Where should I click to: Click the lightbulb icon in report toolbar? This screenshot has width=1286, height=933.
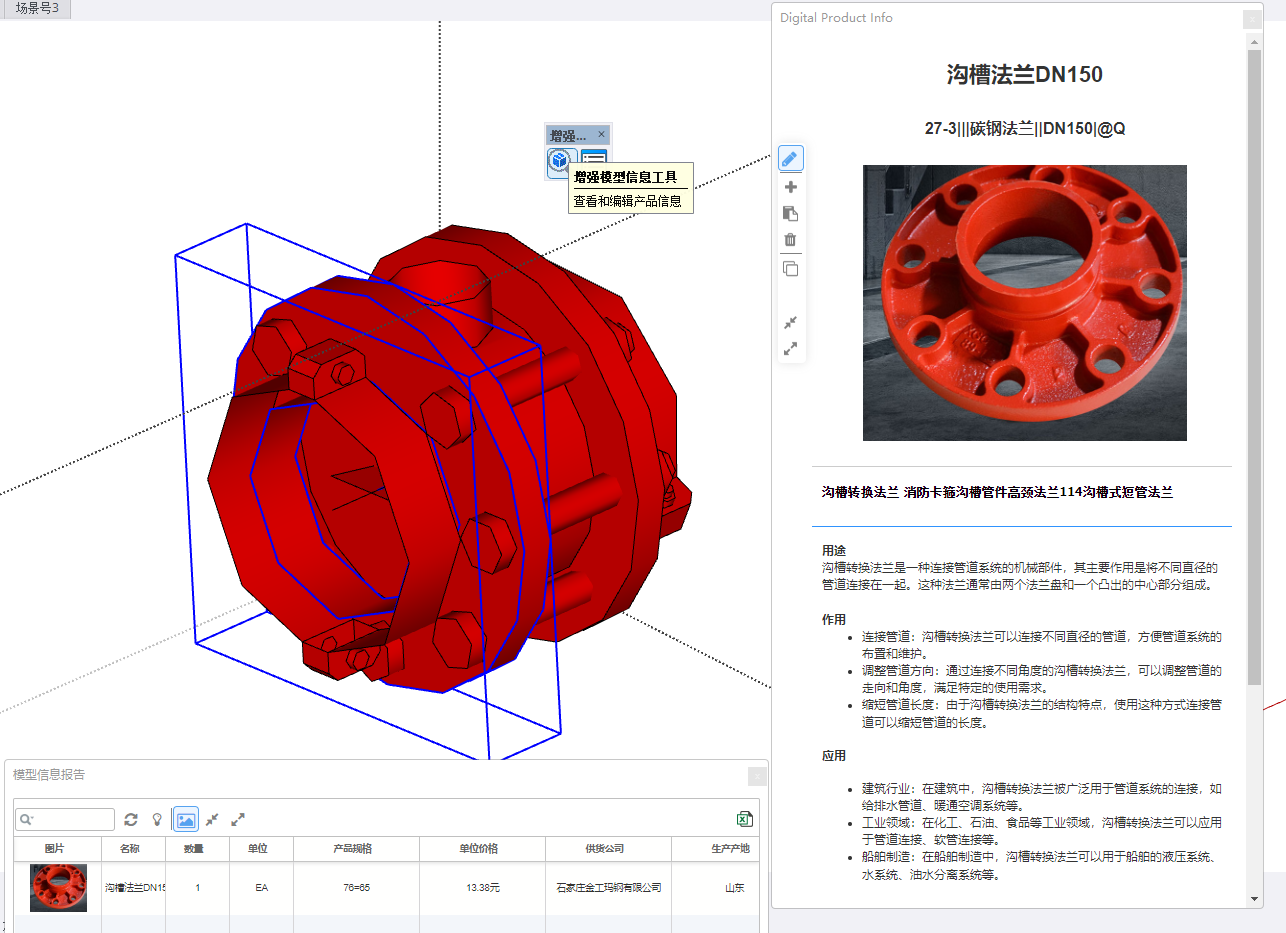click(157, 820)
